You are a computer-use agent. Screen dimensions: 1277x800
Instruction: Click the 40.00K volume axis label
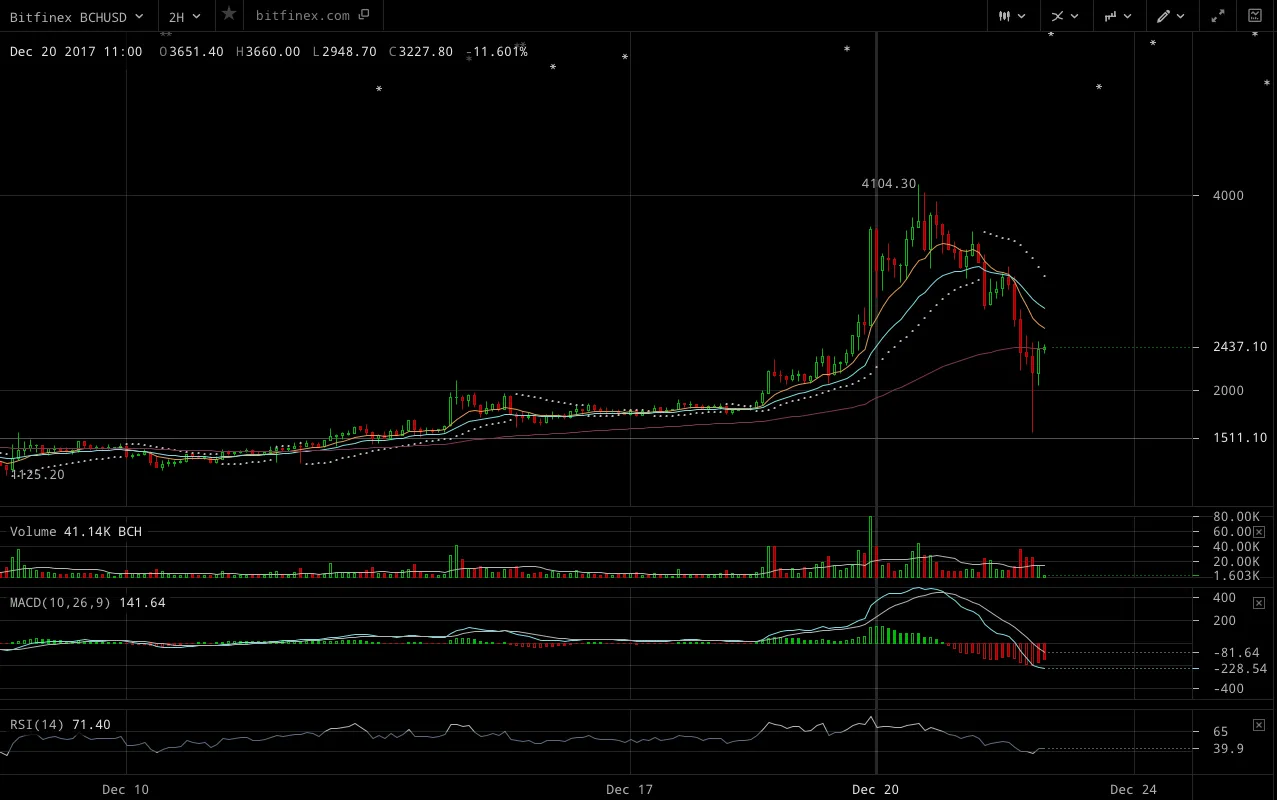(x=1235, y=546)
